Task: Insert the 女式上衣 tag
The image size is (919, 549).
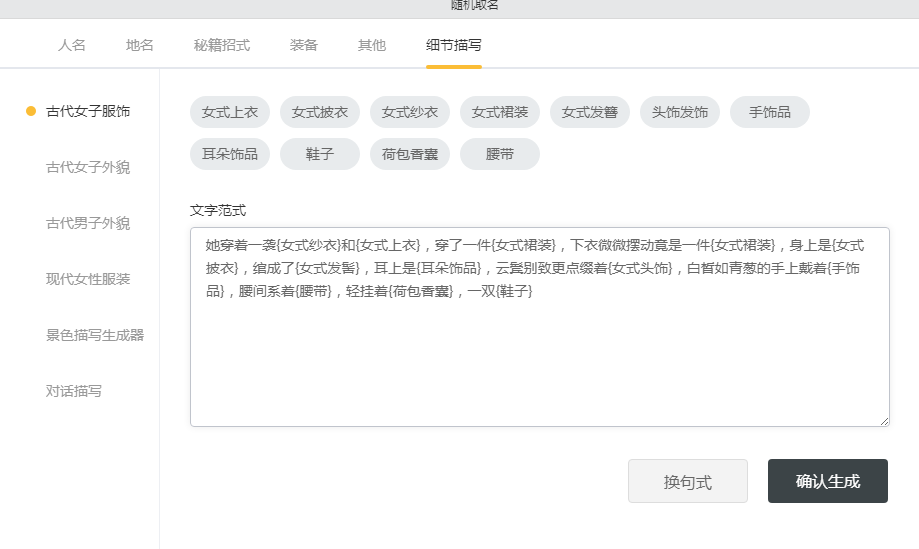Action: click(x=230, y=112)
